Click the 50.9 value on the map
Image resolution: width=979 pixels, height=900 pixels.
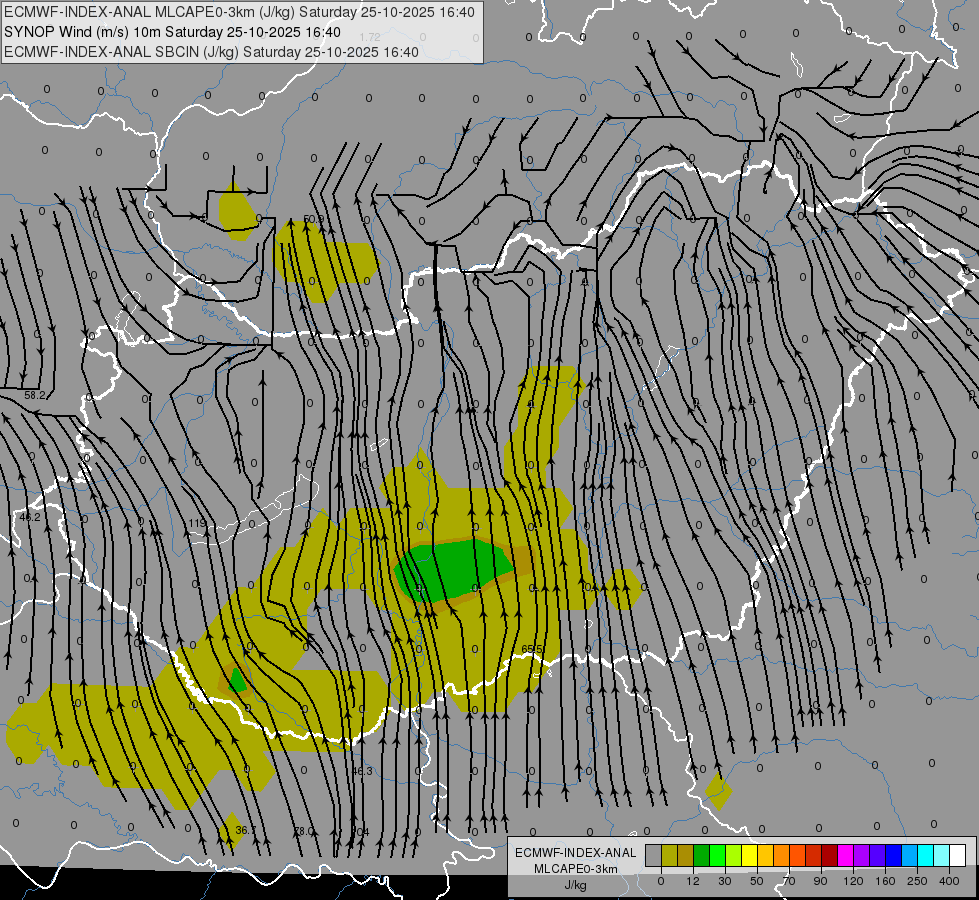pyautogui.click(x=313, y=219)
